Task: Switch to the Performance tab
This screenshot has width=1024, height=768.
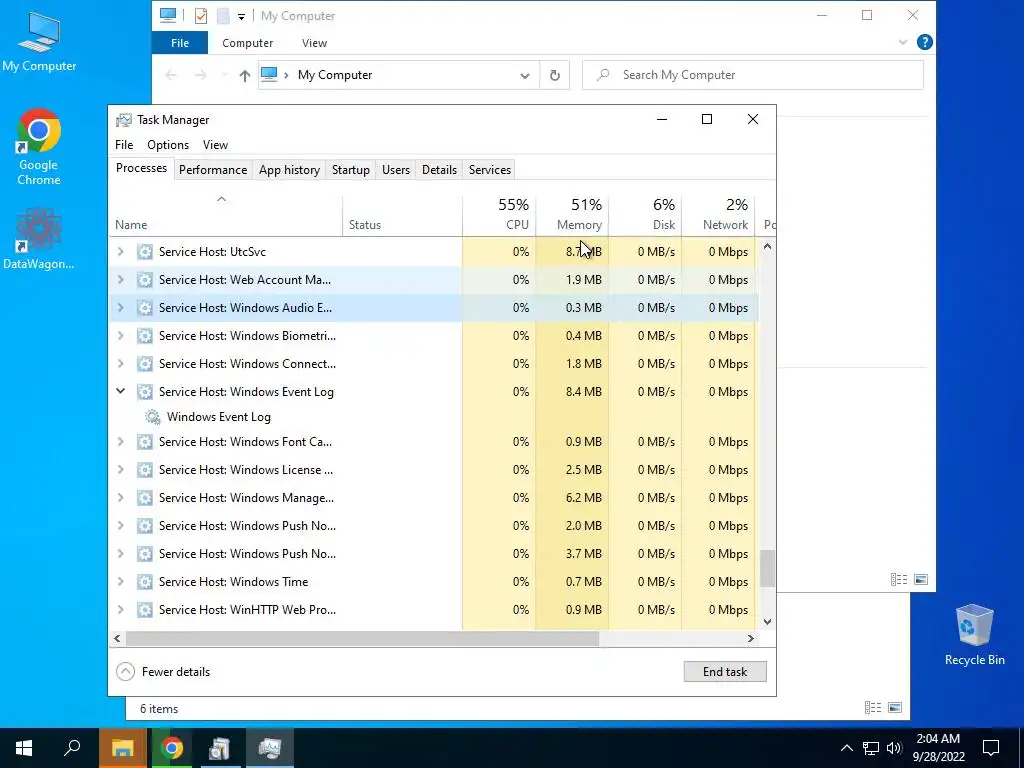Action: 213,170
